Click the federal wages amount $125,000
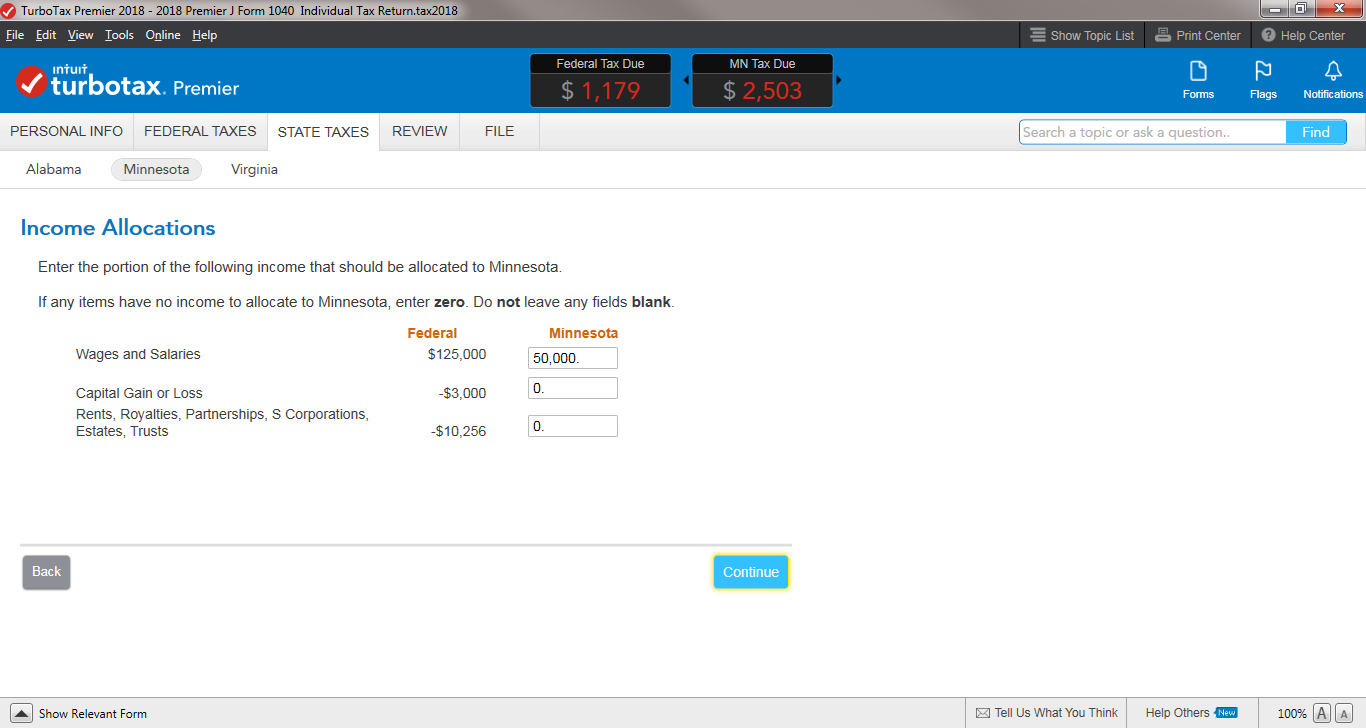 (x=457, y=354)
